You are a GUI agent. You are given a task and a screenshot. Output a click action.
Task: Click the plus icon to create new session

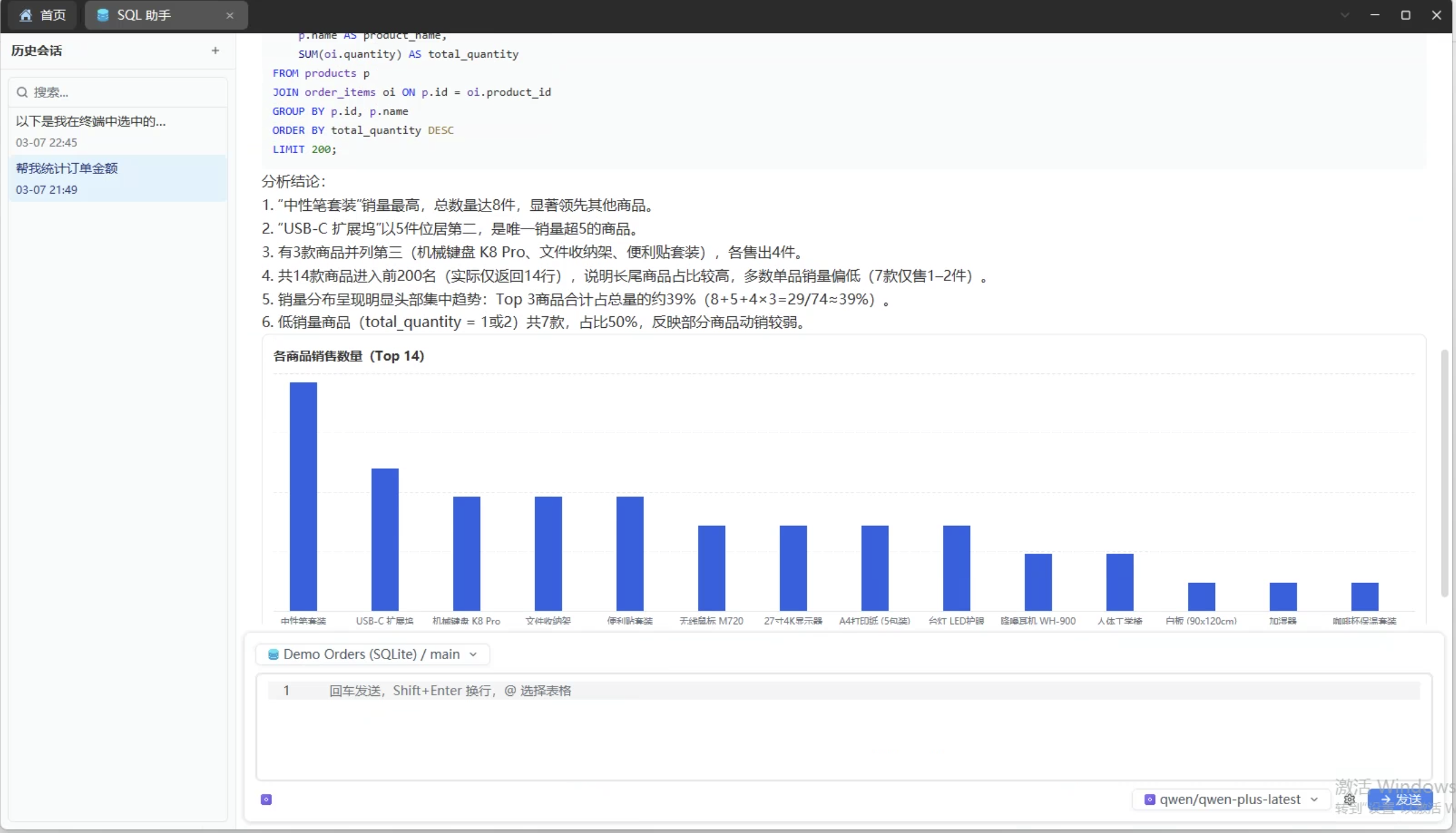[214, 51]
